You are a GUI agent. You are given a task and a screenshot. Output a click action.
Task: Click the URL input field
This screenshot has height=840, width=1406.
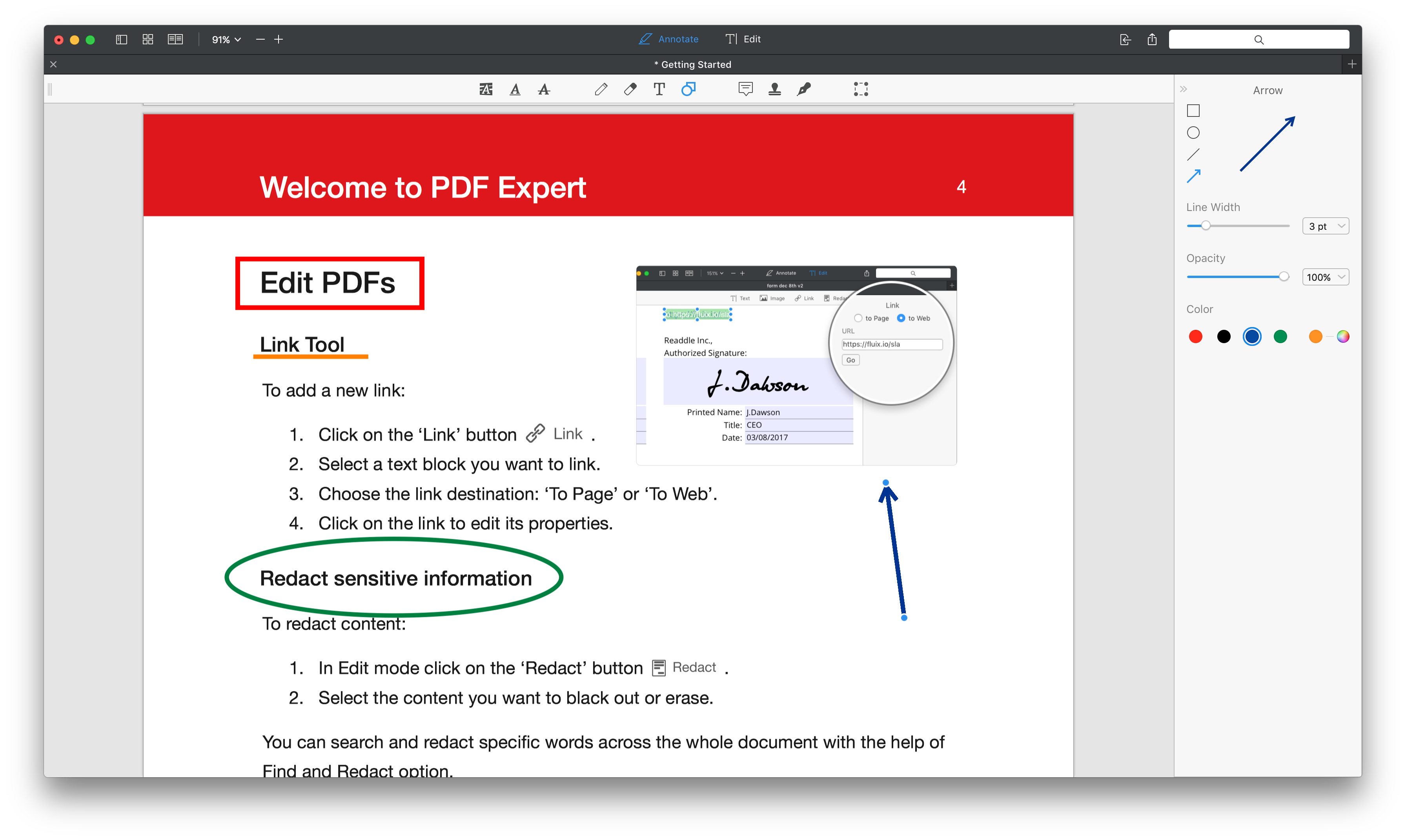click(890, 344)
